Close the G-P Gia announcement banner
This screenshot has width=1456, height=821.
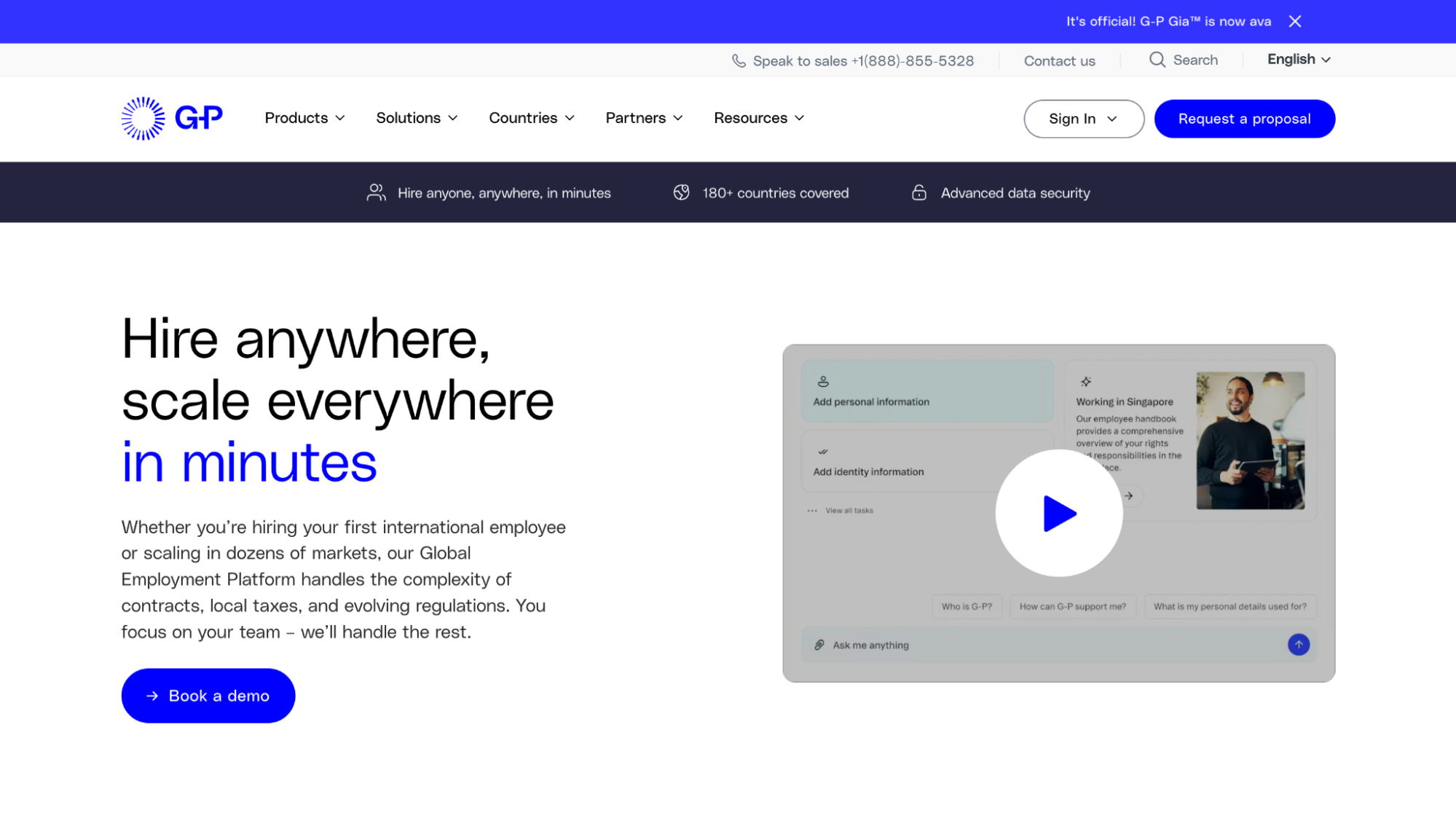[x=1294, y=21]
